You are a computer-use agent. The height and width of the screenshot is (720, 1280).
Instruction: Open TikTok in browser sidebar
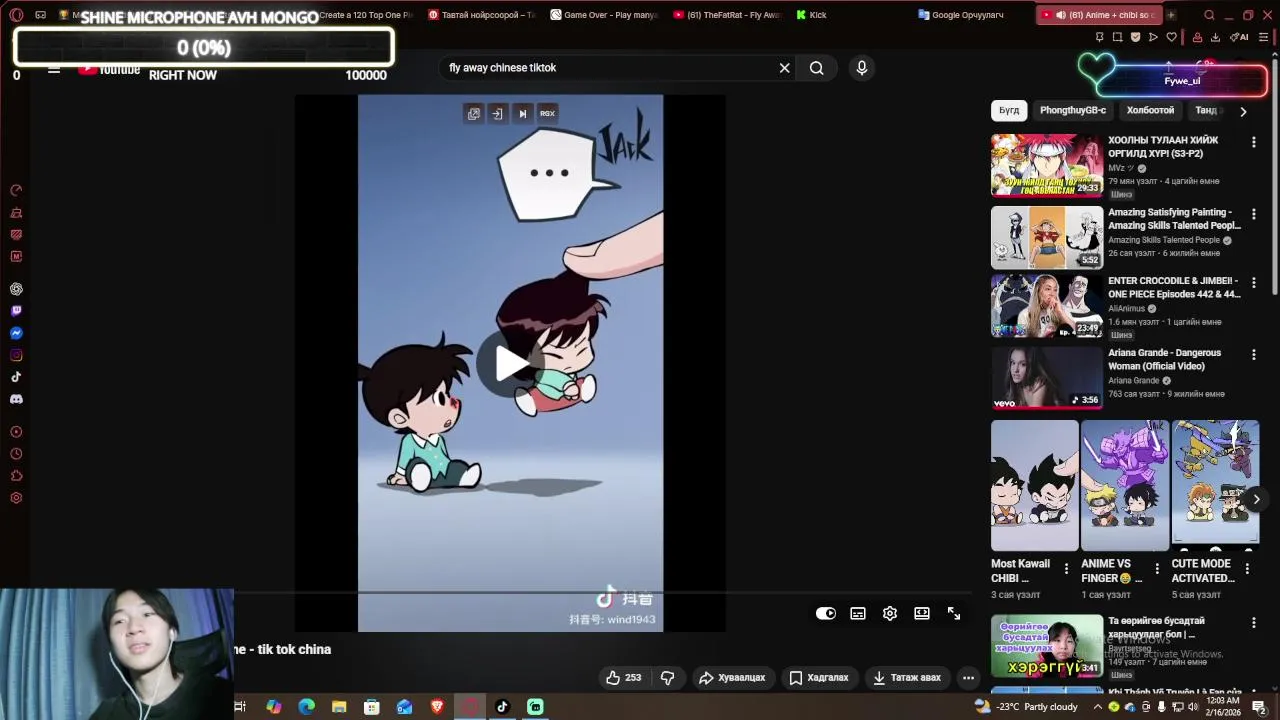pyautogui.click(x=16, y=377)
